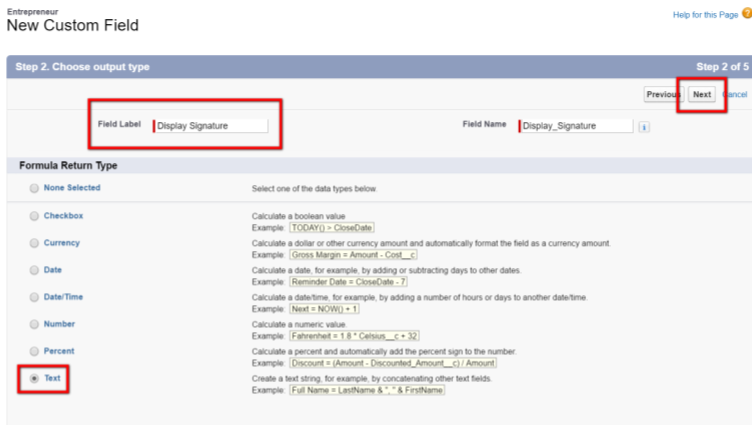This screenshot has height=425, width=752.
Task: Click example 'Reminder Date = CloseDate - 7'
Action: (x=349, y=282)
